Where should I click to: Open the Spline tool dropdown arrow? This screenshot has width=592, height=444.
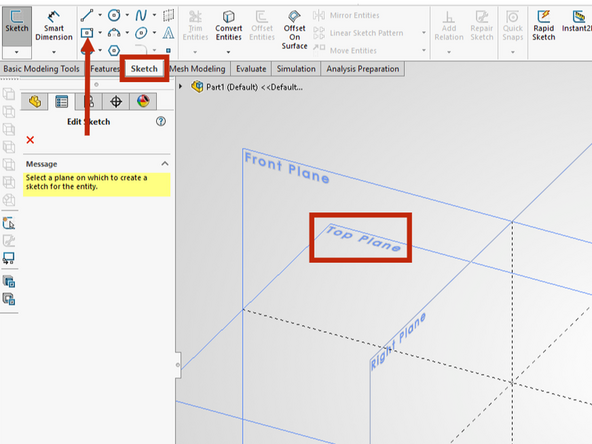click(x=154, y=15)
